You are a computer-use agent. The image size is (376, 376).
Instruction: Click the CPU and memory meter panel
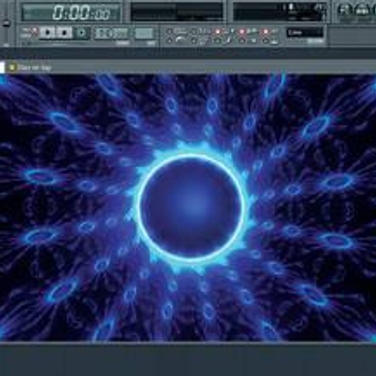point(279,12)
